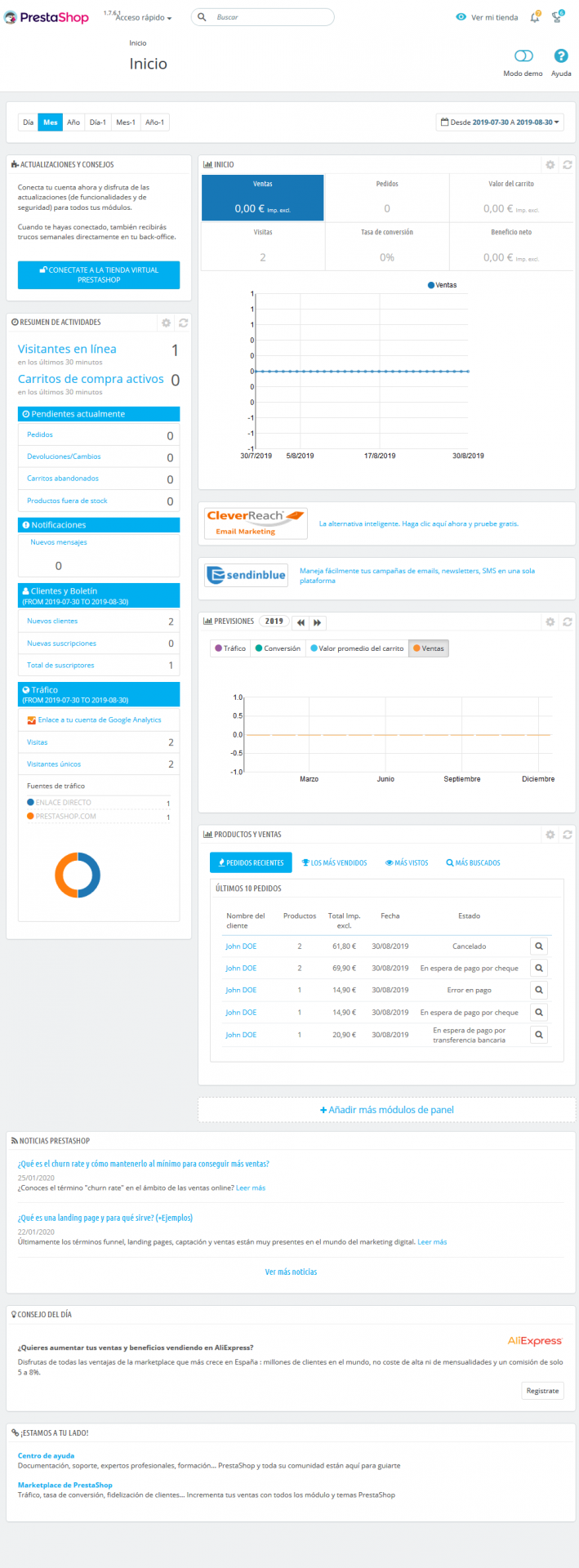Image resolution: width=579 pixels, height=1568 pixels.
Task: Go to next year in Previsiones
Action: pos(318,622)
